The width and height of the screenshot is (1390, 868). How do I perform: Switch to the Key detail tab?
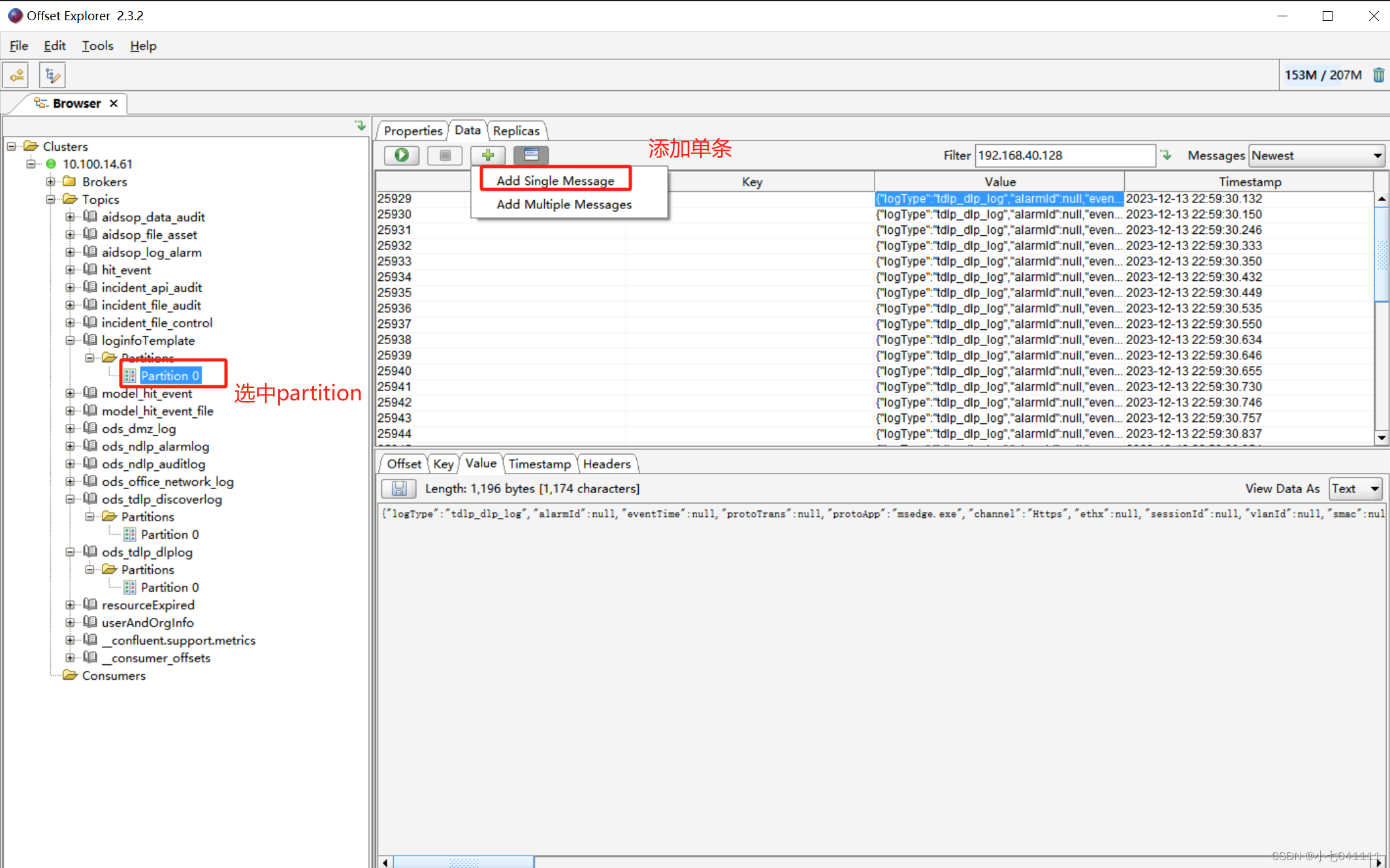[x=444, y=464]
